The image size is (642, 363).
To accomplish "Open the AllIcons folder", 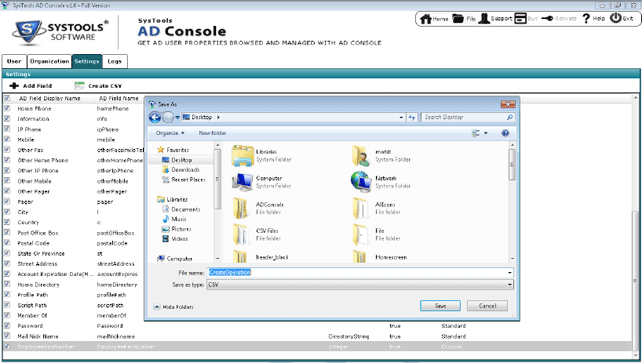I will [361, 208].
